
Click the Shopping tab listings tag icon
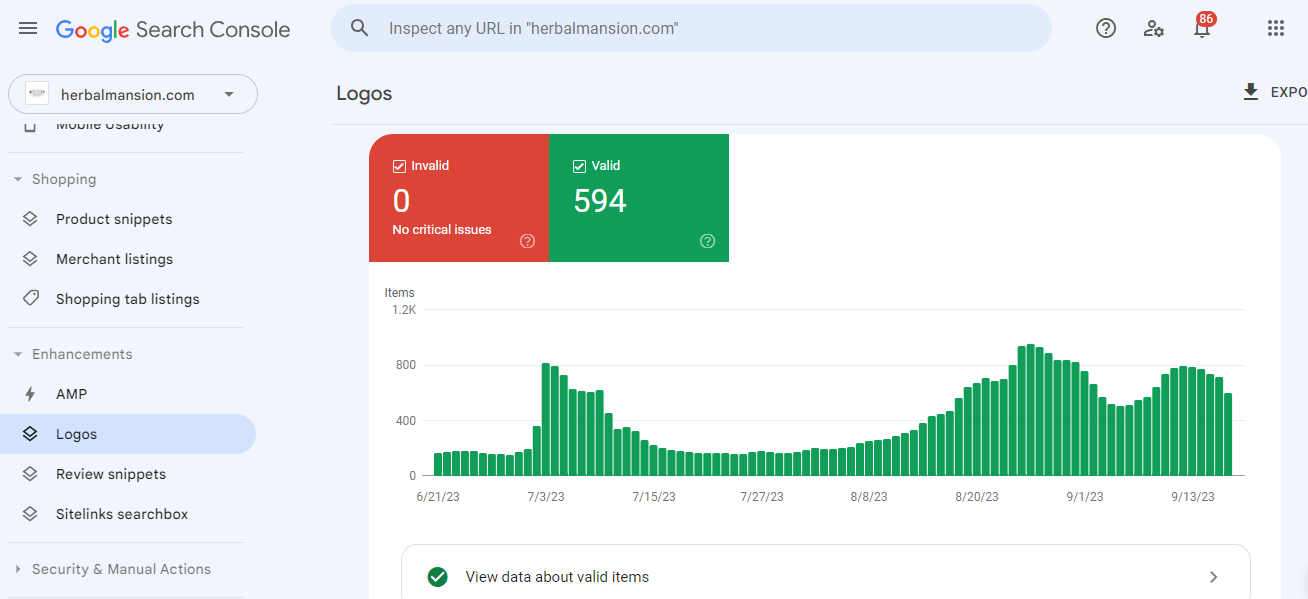(x=30, y=299)
